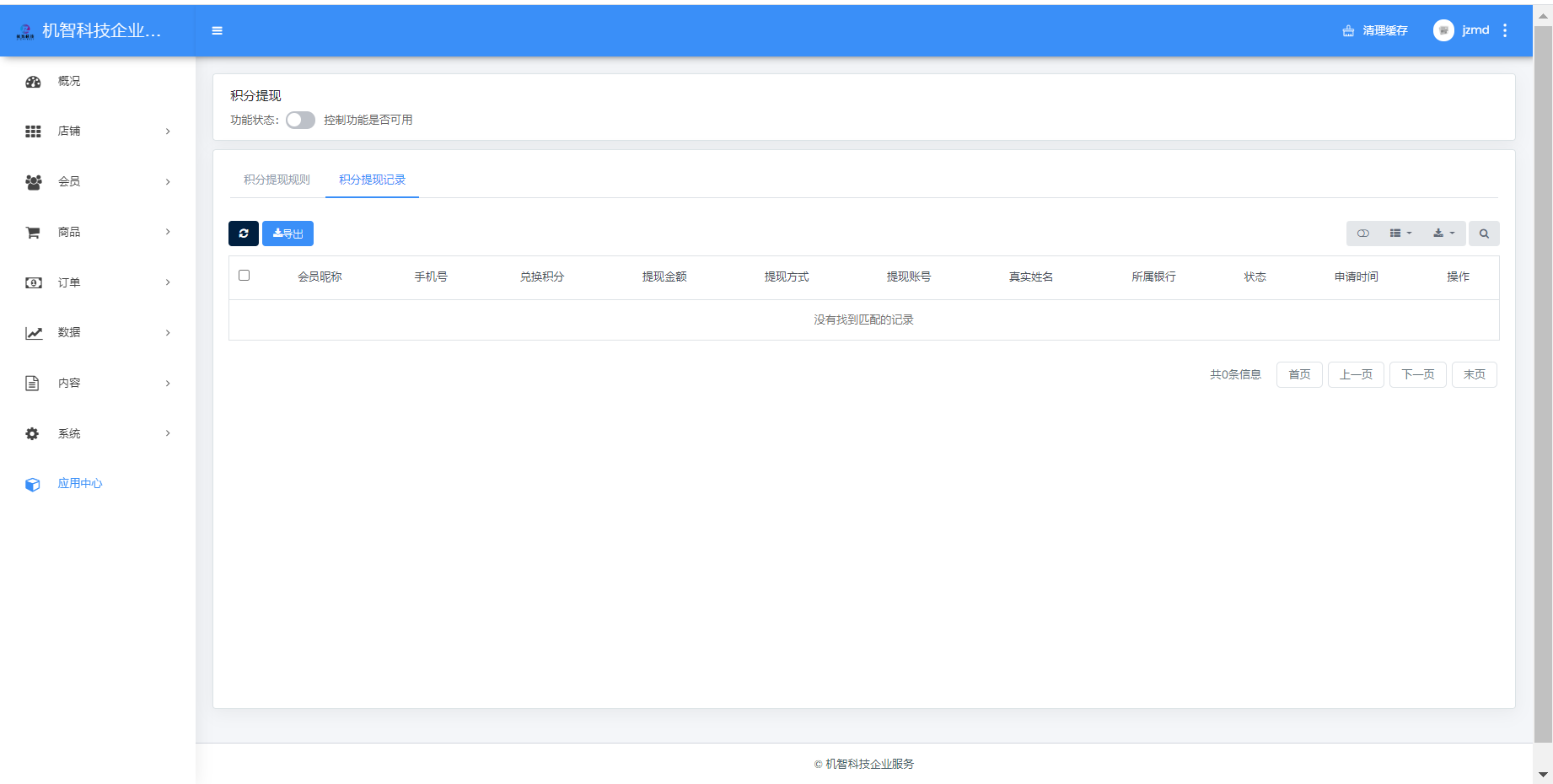Click the 清理缓存 link in header
Image resolution: width=1553 pixels, height=784 pixels.
coord(1375,30)
